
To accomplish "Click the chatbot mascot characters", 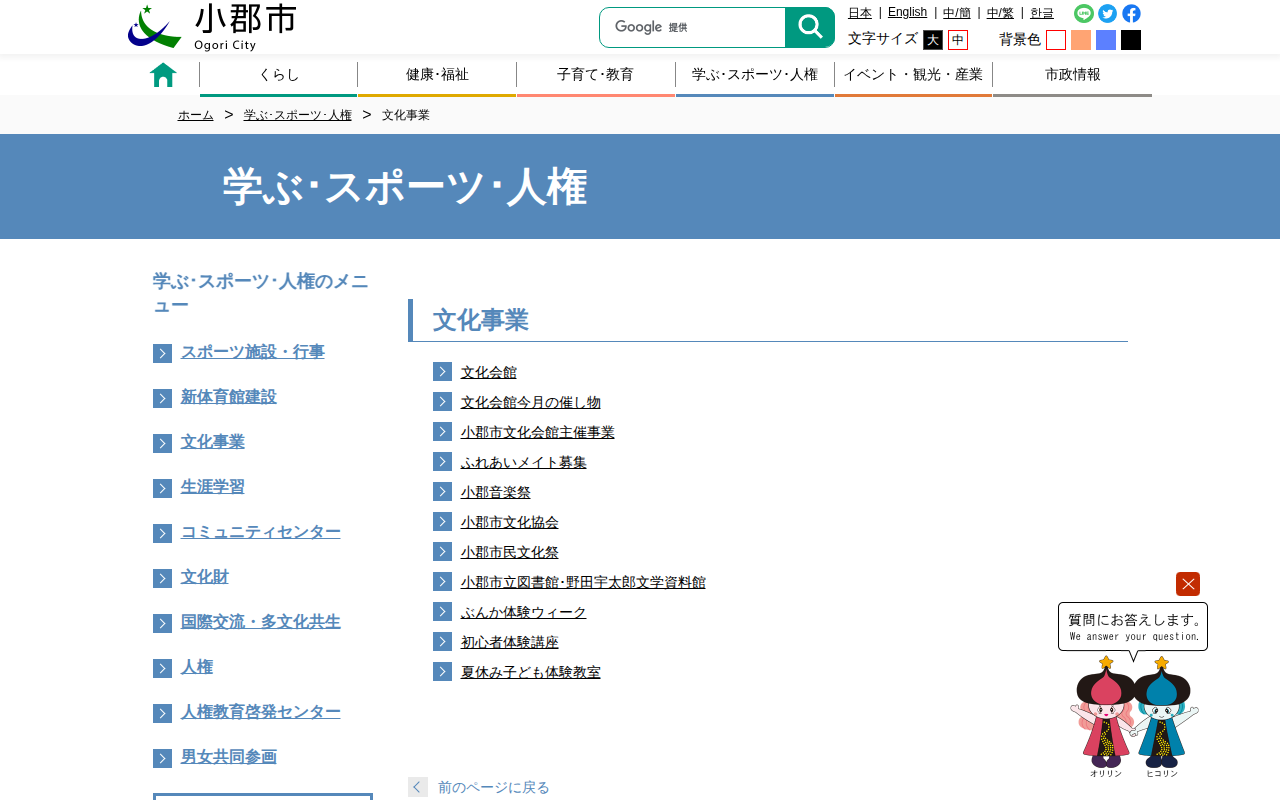I will pos(1134,717).
